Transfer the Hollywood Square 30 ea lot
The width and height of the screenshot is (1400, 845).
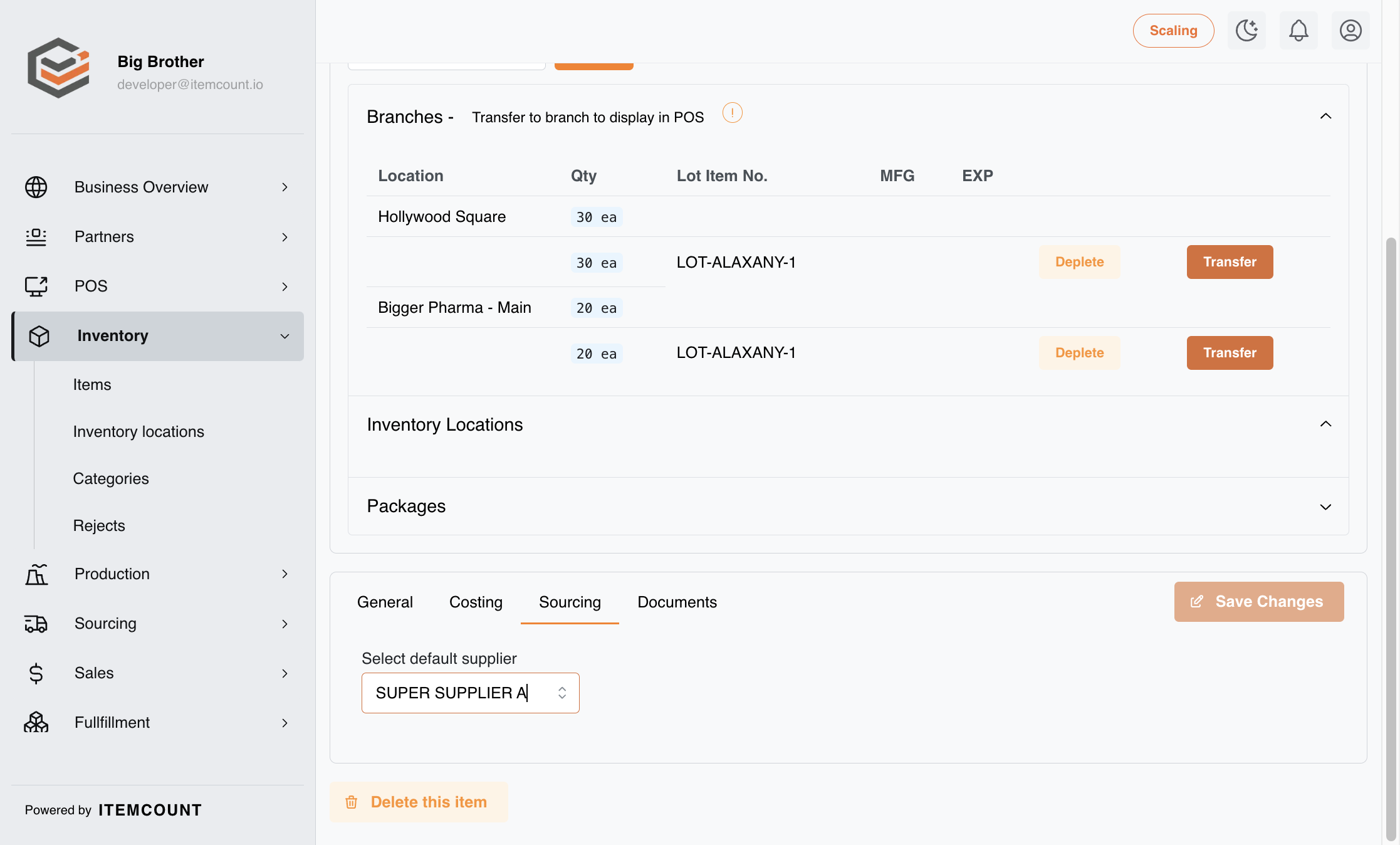1230,262
